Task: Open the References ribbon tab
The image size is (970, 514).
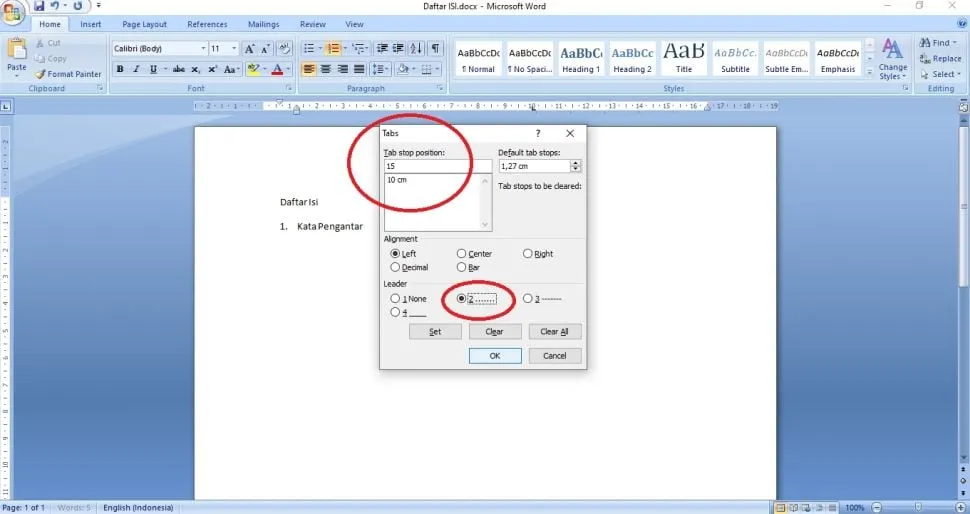Action: (207, 24)
